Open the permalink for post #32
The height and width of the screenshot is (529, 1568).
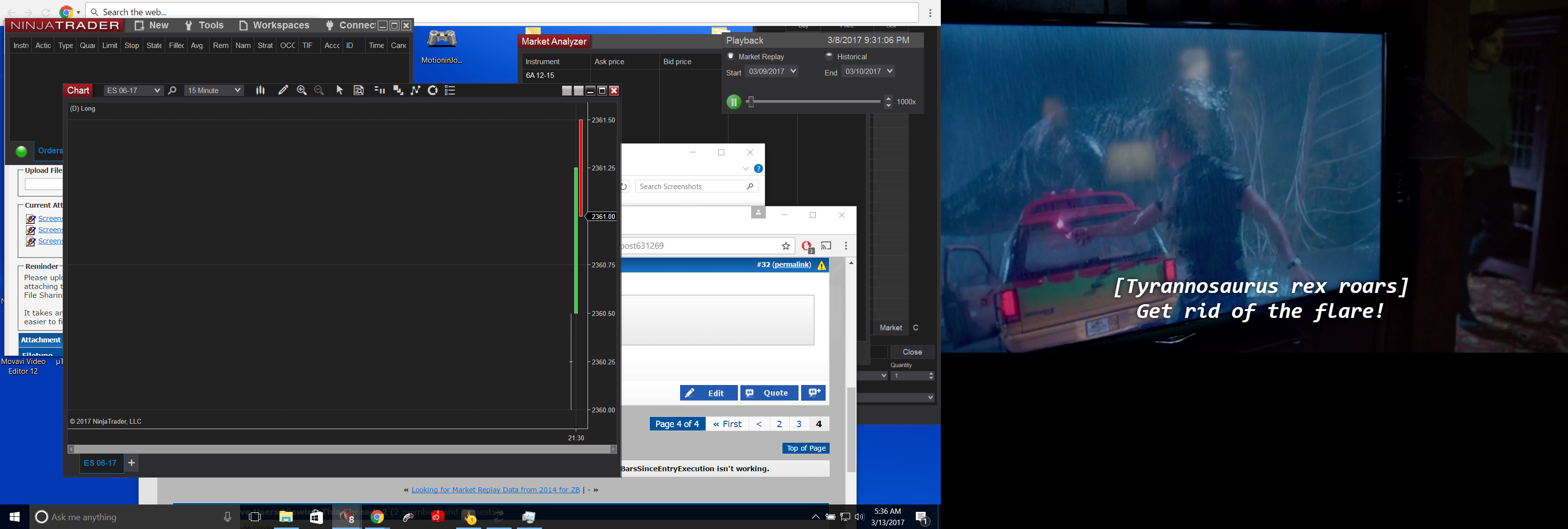pos(792,265)
